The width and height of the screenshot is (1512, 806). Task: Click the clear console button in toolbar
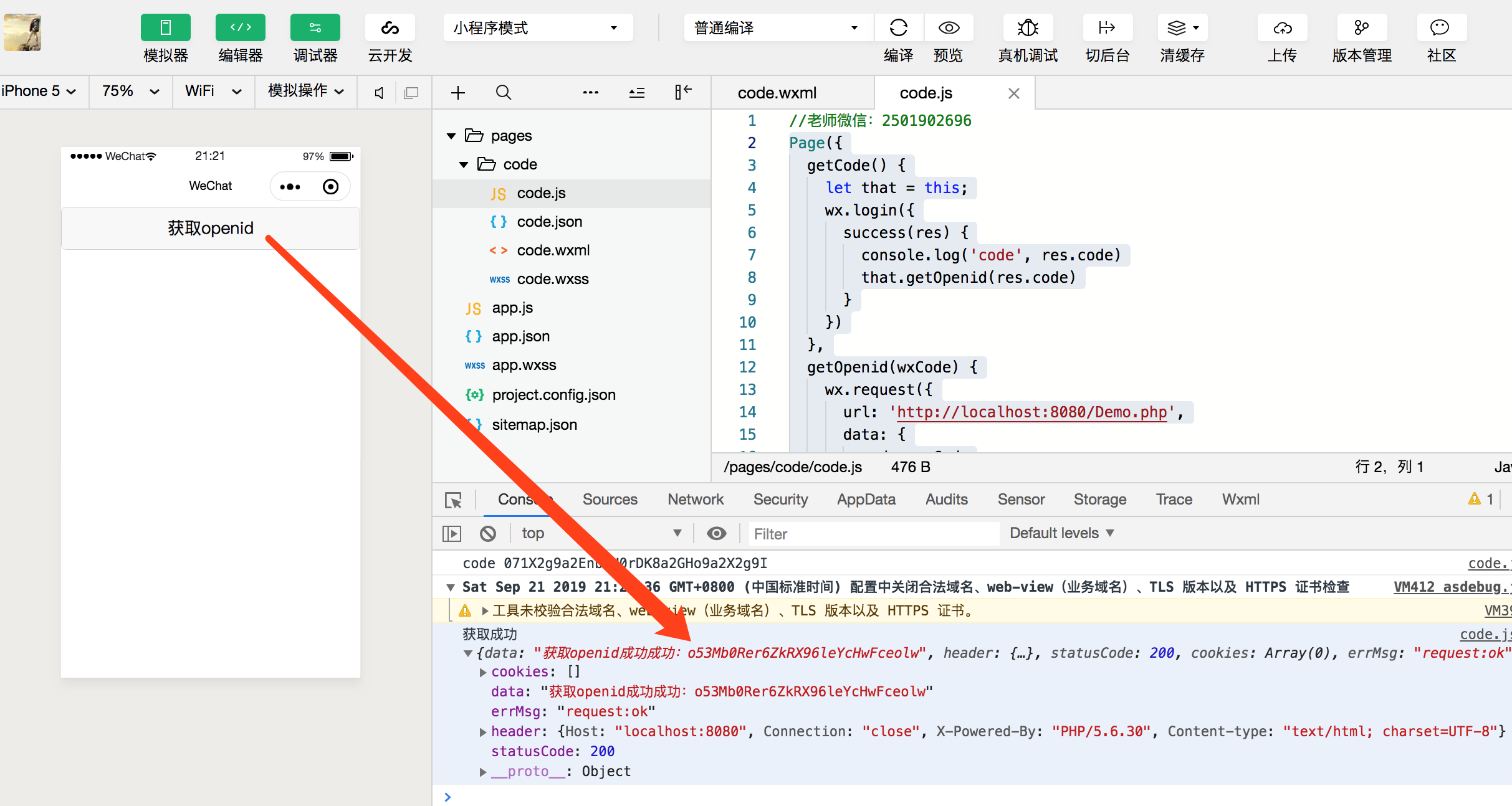click(x=489, y=532)
